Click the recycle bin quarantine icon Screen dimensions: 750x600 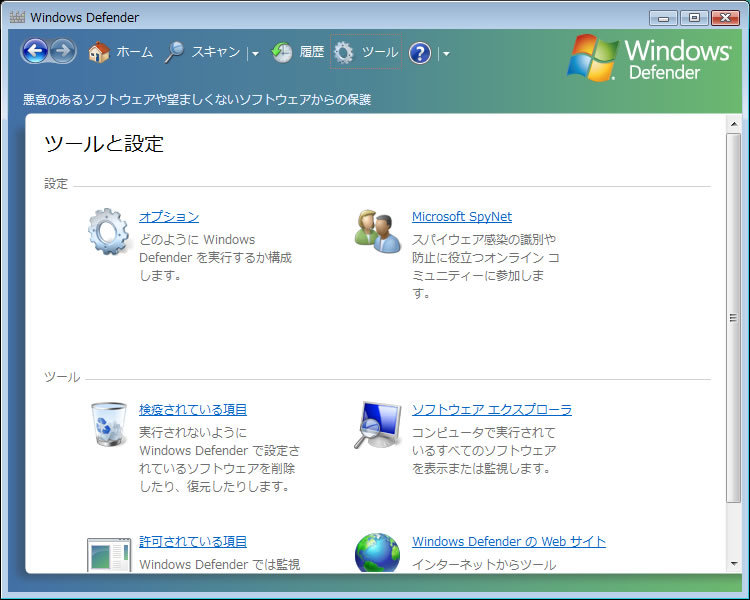click(x=107, y=425)
